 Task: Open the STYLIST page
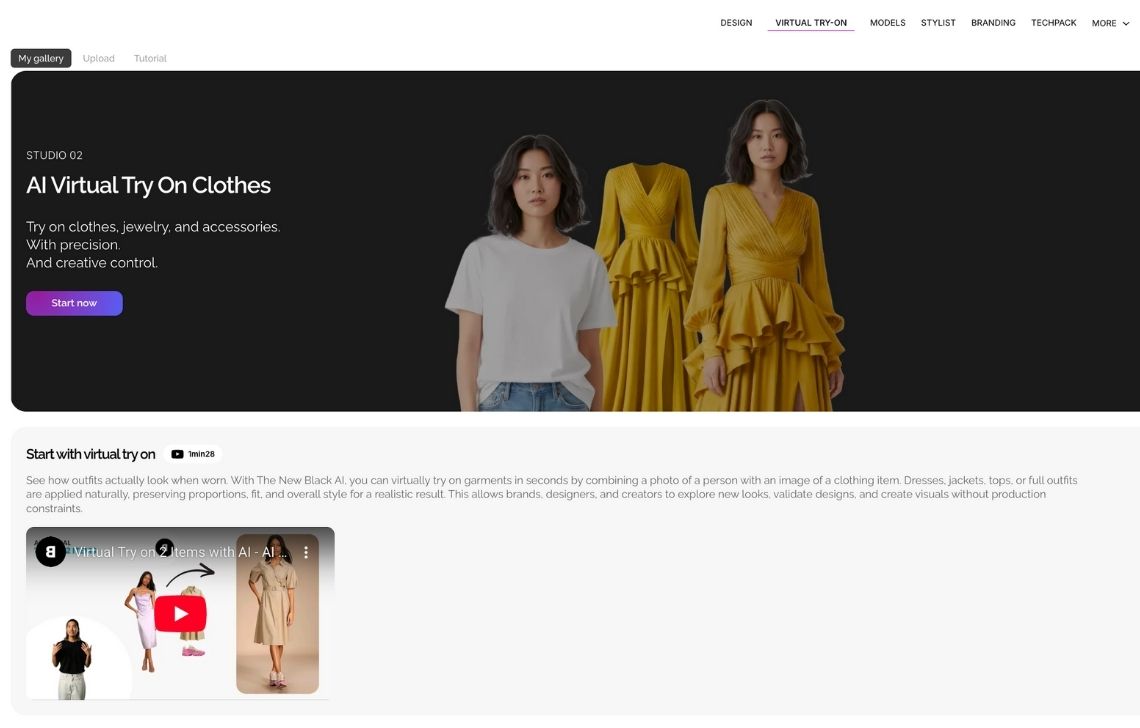(x=938, y=23)
